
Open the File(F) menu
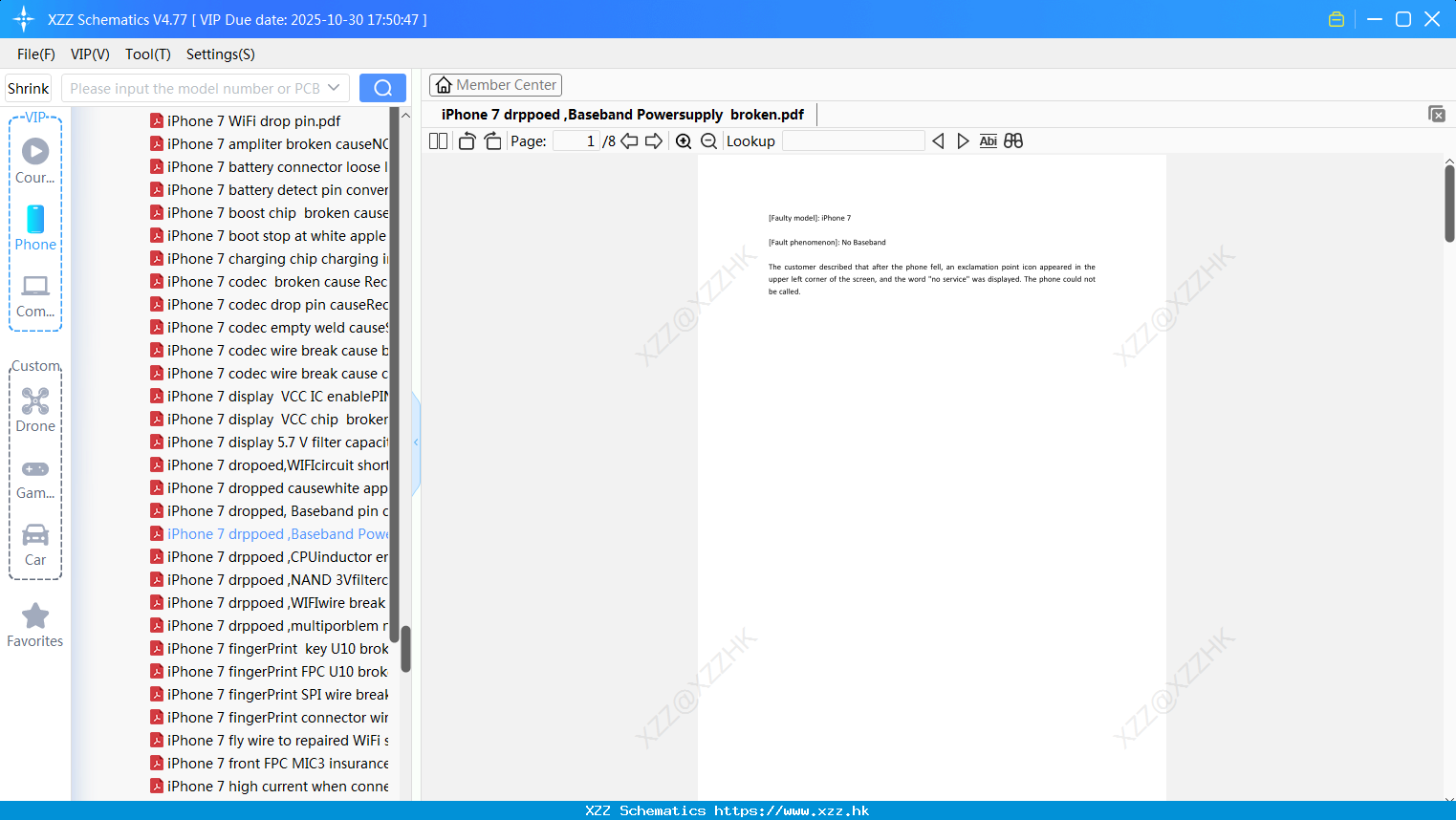coord(36,54)
